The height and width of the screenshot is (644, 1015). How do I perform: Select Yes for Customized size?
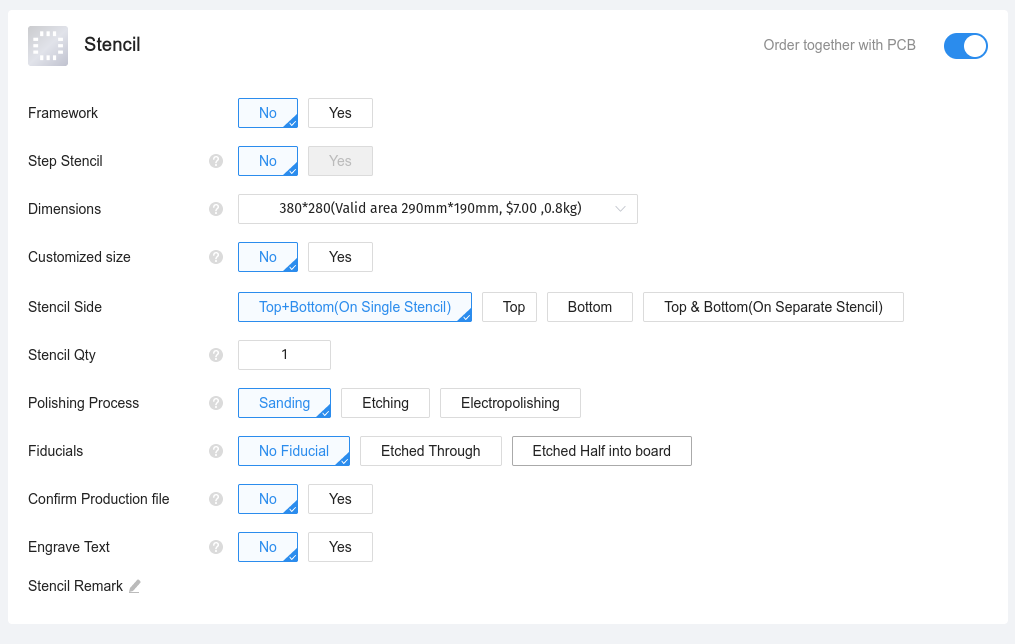(340, 257)
